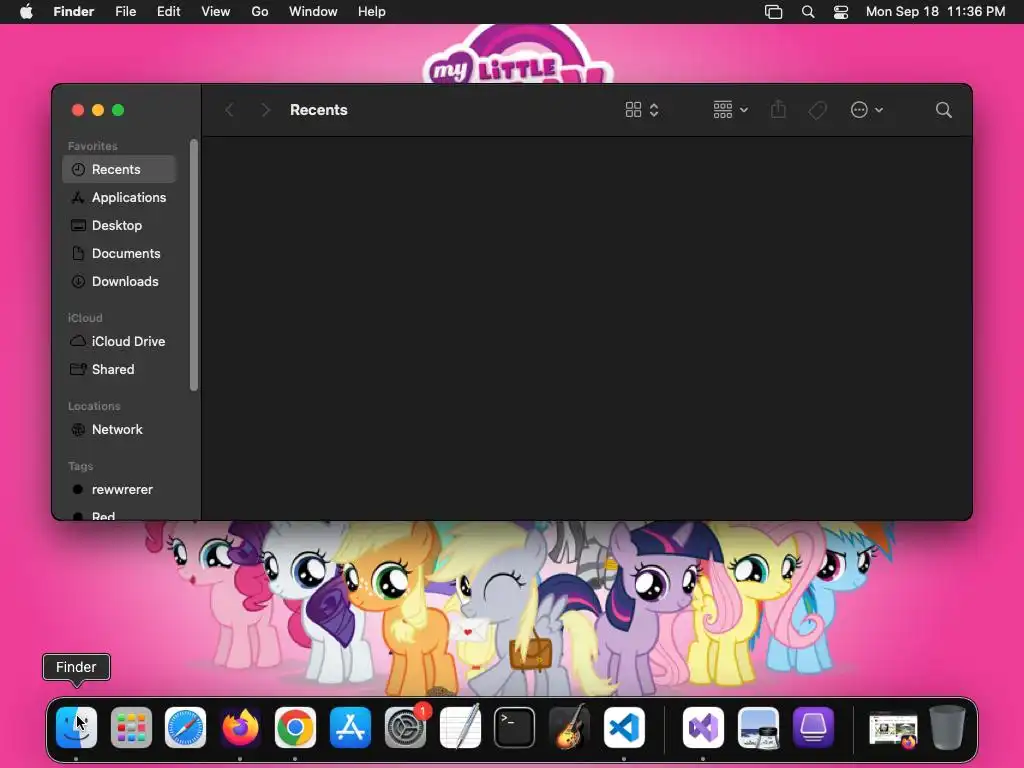Open Control Center in menu bar
This screenshot has width=1024, height=768.
[x=841, y=12]
